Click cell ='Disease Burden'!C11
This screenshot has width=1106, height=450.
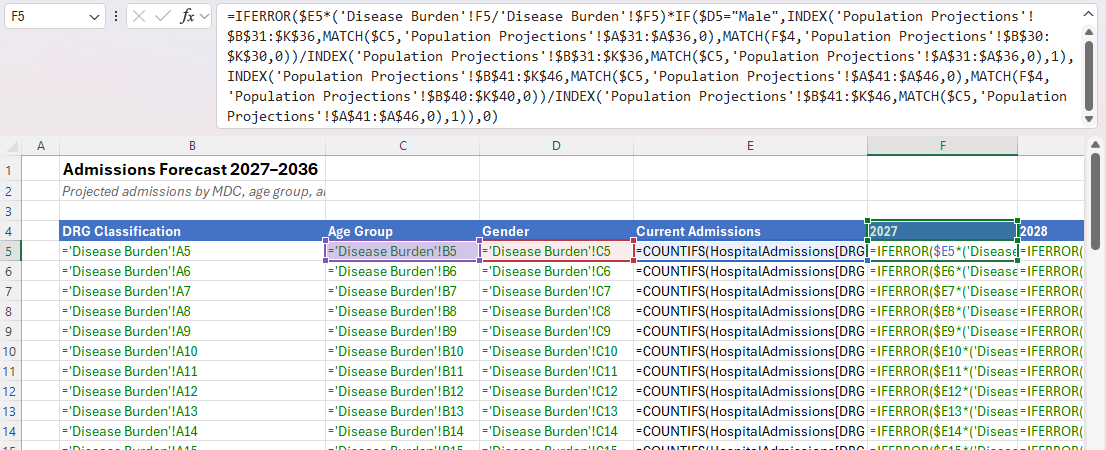556,372
